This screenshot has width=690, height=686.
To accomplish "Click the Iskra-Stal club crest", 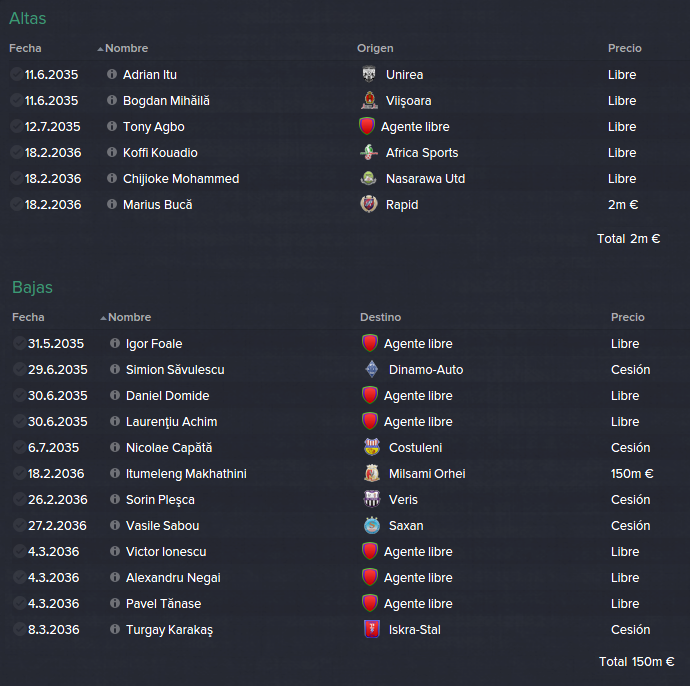I will coord(372,629).
